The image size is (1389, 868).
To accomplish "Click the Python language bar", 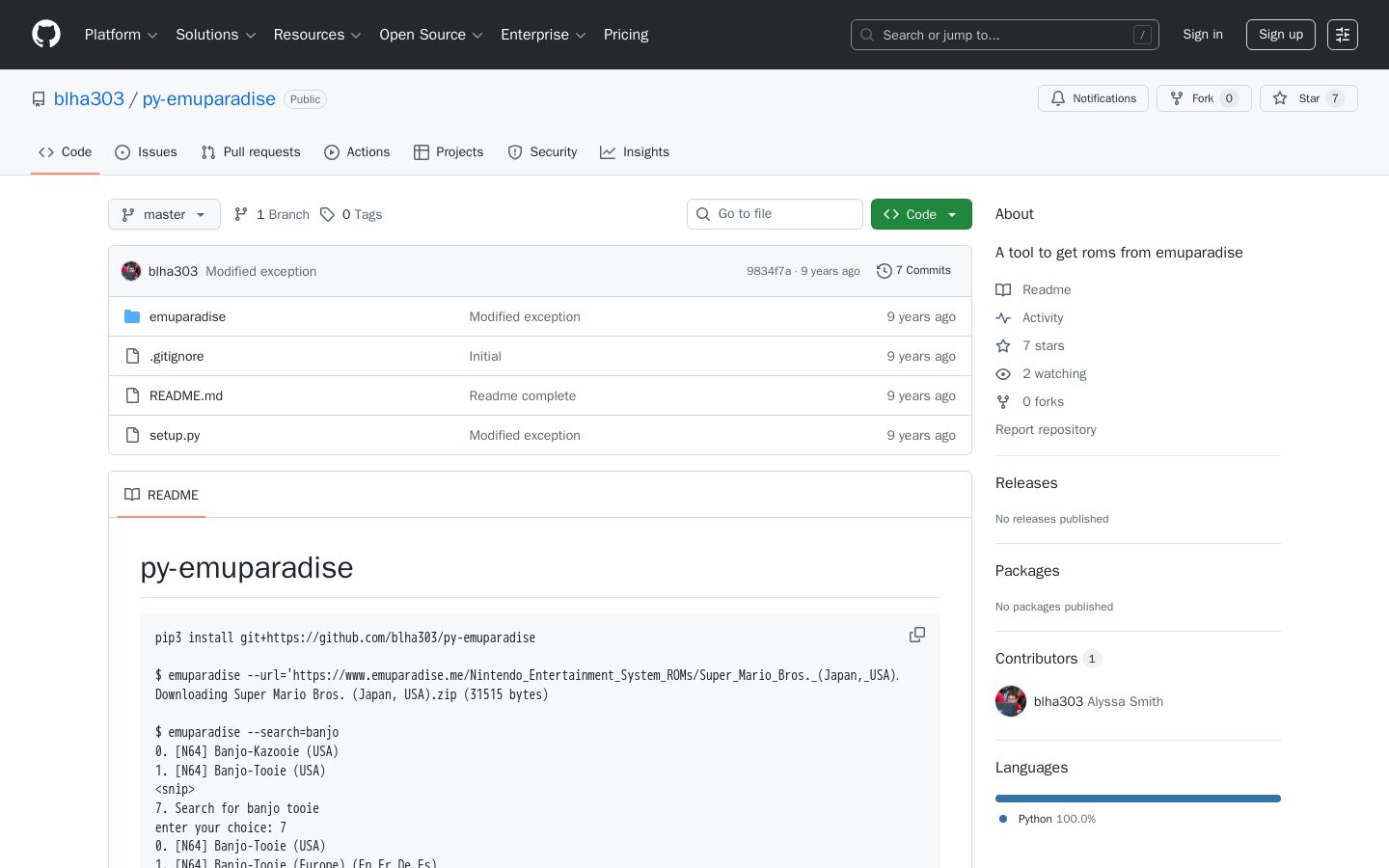I will pyautogui.click(x=1138, y=799).
